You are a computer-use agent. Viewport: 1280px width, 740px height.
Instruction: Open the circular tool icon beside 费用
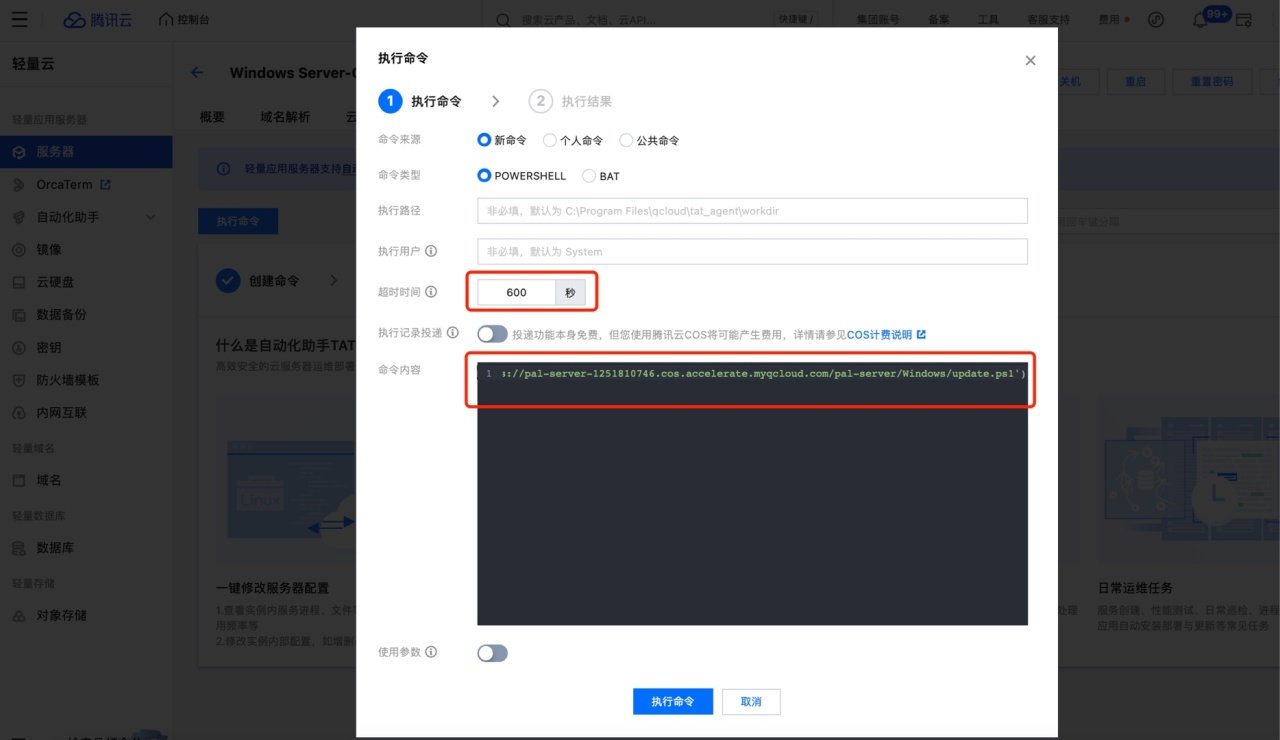(1156, 20)
